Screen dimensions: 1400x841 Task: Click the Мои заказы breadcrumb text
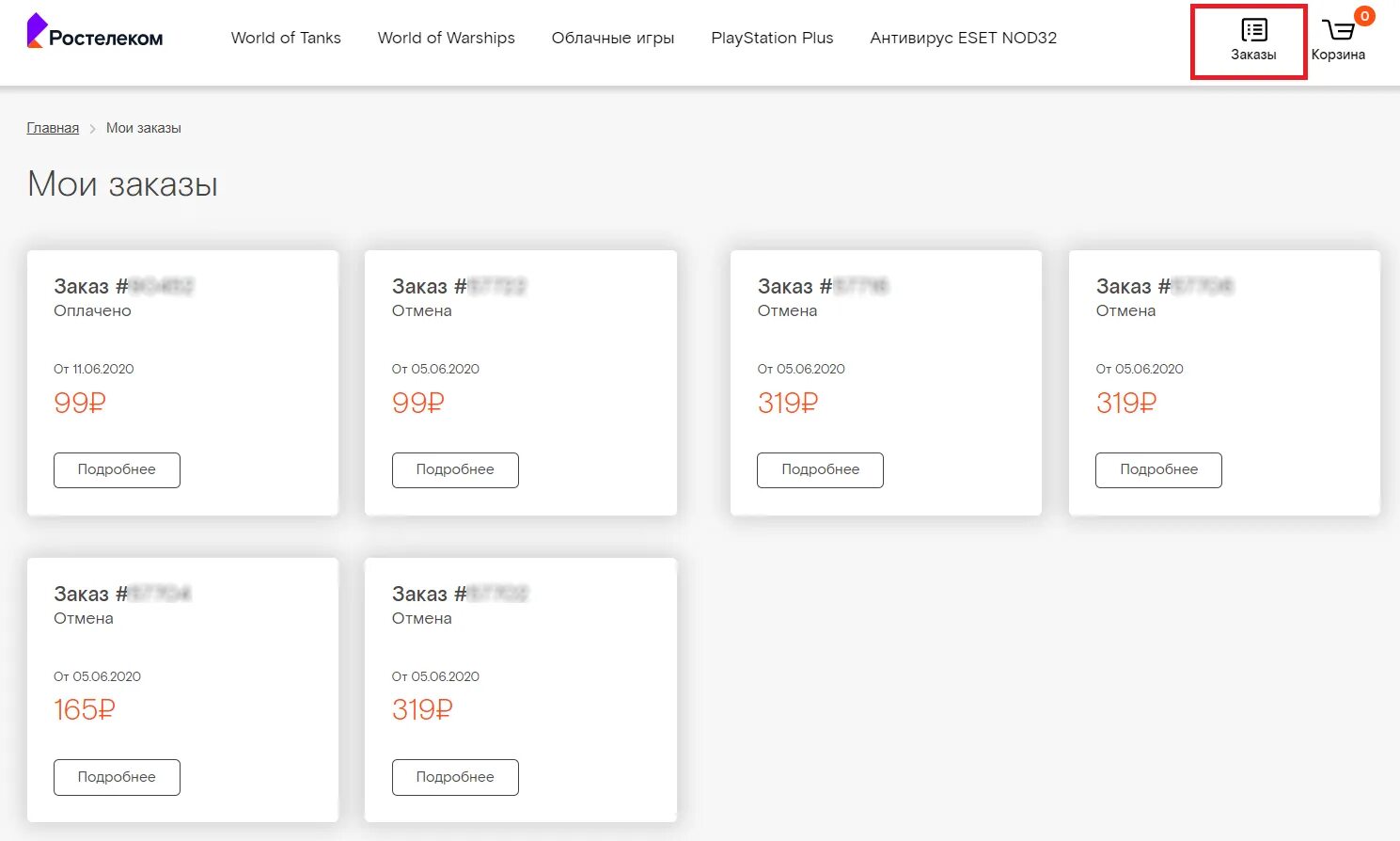pos(144,128)
